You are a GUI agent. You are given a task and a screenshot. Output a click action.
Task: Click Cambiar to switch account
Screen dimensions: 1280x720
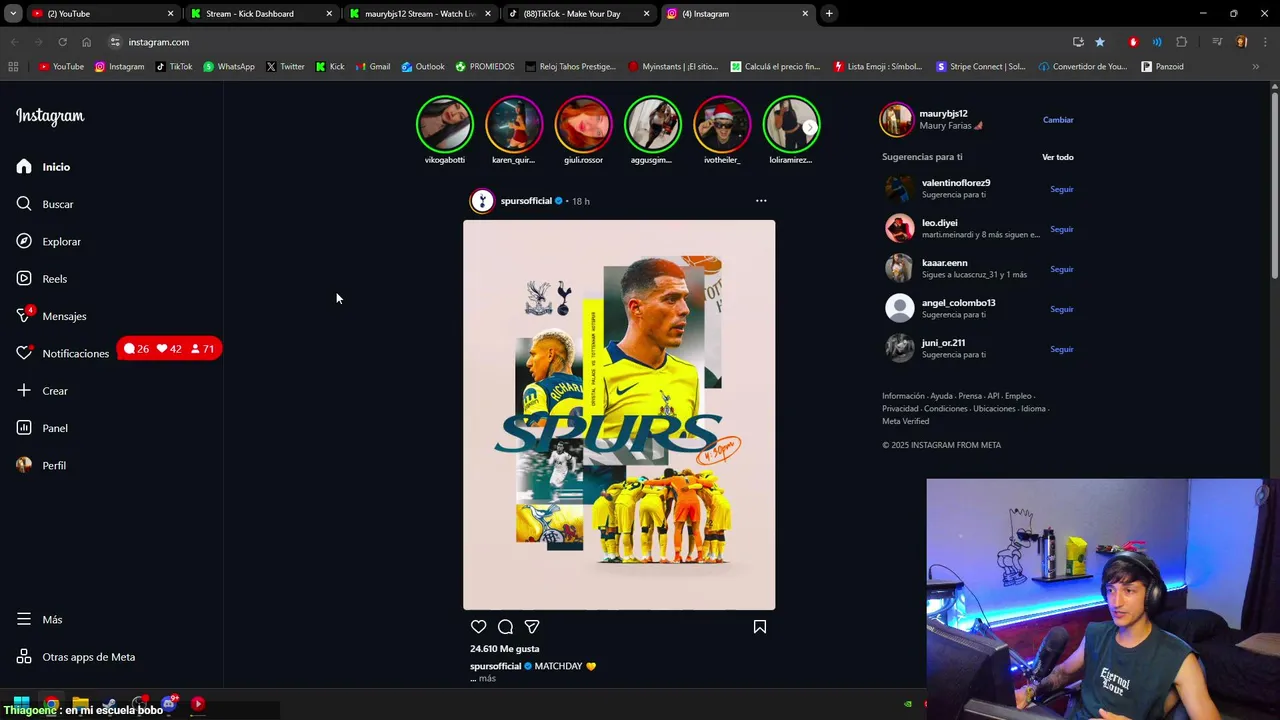click(1058, 120)
